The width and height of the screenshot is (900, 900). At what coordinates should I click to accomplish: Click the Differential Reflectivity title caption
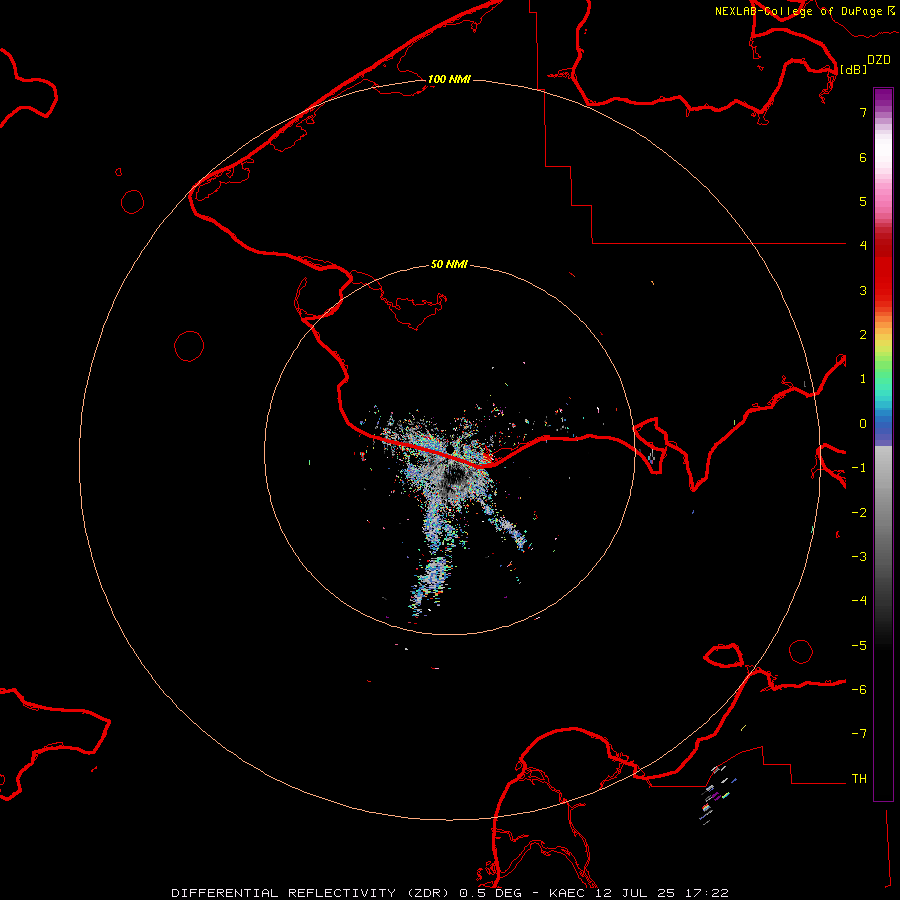coord(449,893)
